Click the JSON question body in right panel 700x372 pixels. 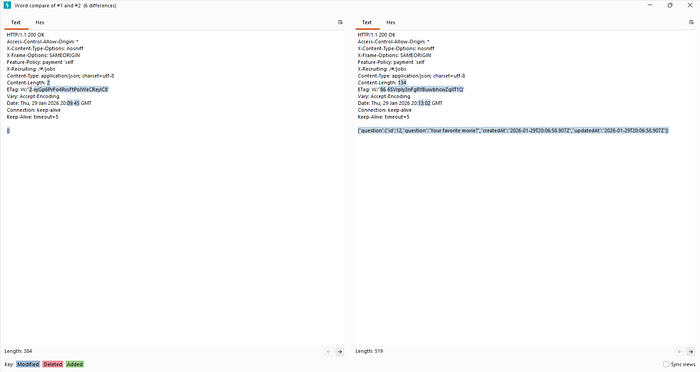(513, 130)
